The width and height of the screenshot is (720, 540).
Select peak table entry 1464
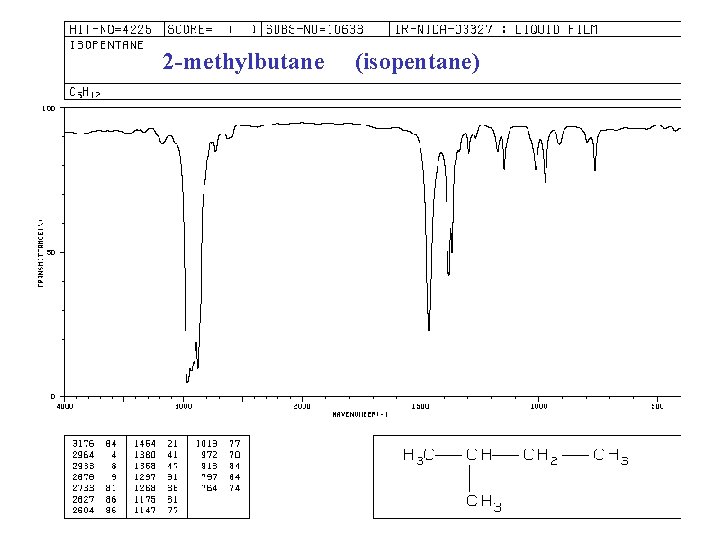tap(145, 444)
